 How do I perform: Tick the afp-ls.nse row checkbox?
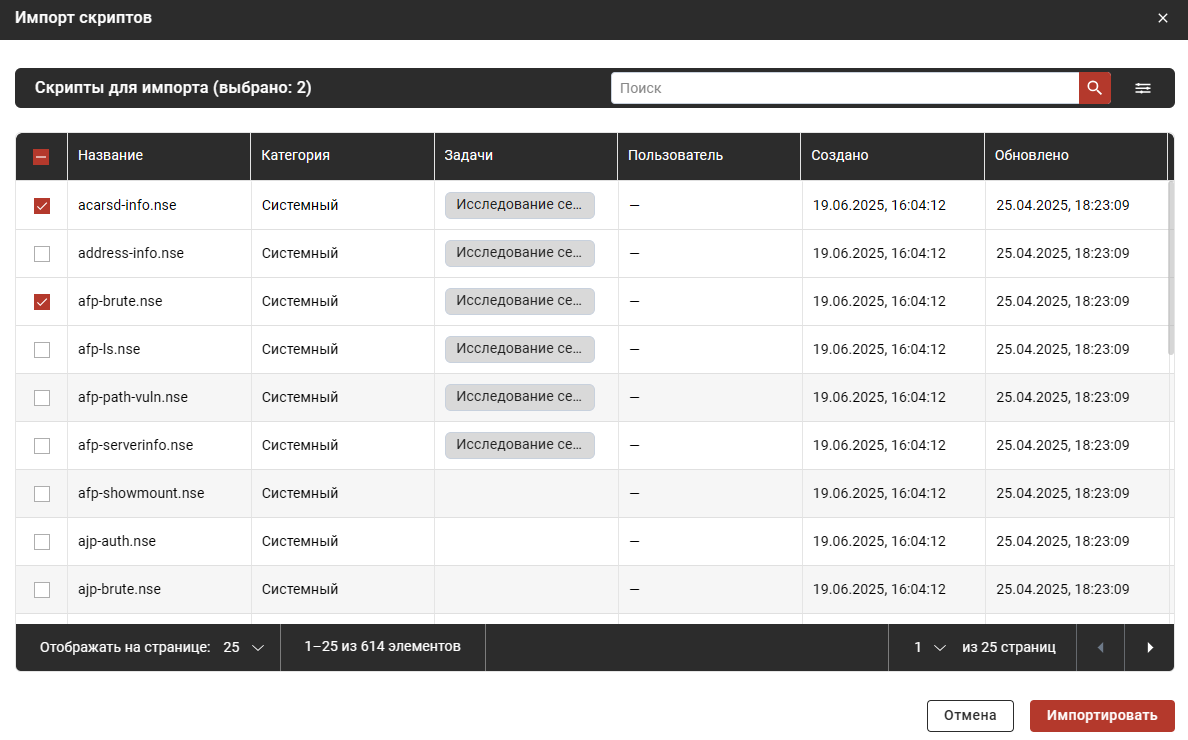(41, 349)
